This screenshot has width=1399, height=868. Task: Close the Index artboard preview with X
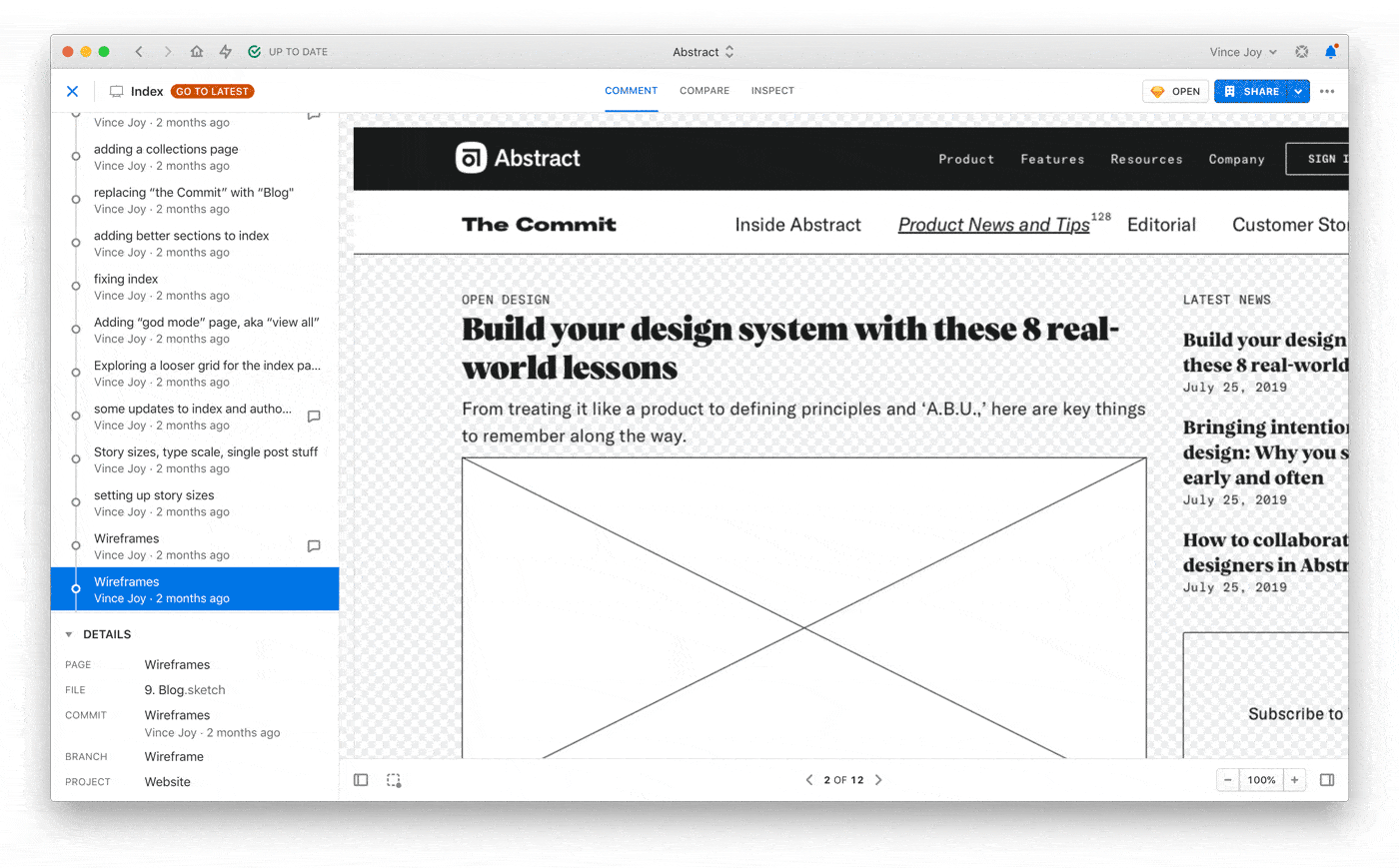tap(72, 91)
